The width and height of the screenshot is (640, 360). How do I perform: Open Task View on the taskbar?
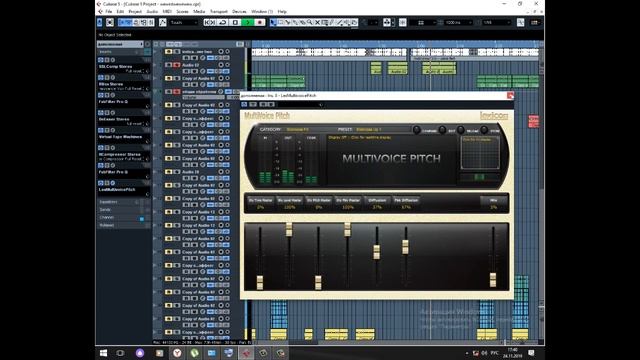120,353
